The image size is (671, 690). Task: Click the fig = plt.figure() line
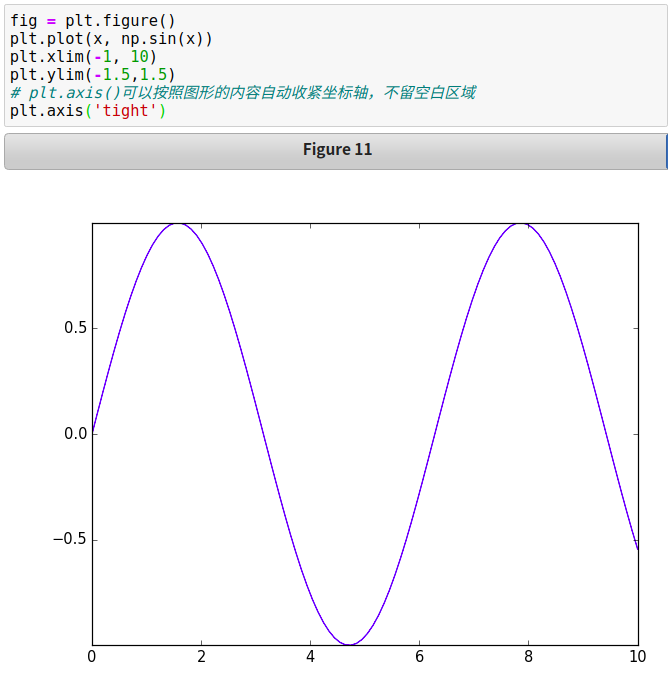point(92,21)
